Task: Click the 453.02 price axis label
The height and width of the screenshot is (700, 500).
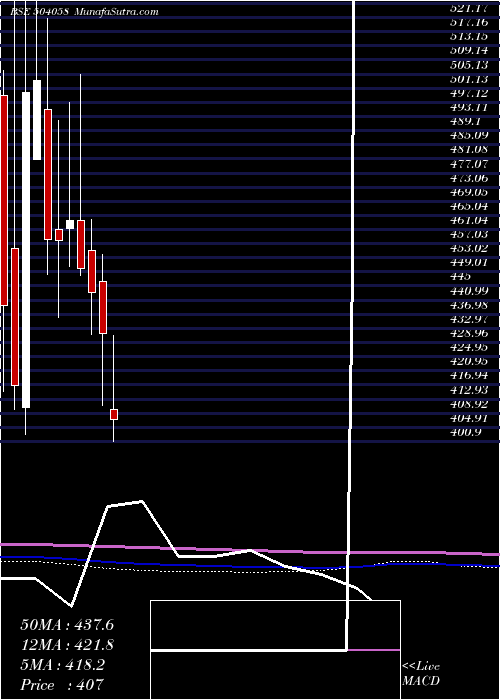Action: tap(470, 249)
